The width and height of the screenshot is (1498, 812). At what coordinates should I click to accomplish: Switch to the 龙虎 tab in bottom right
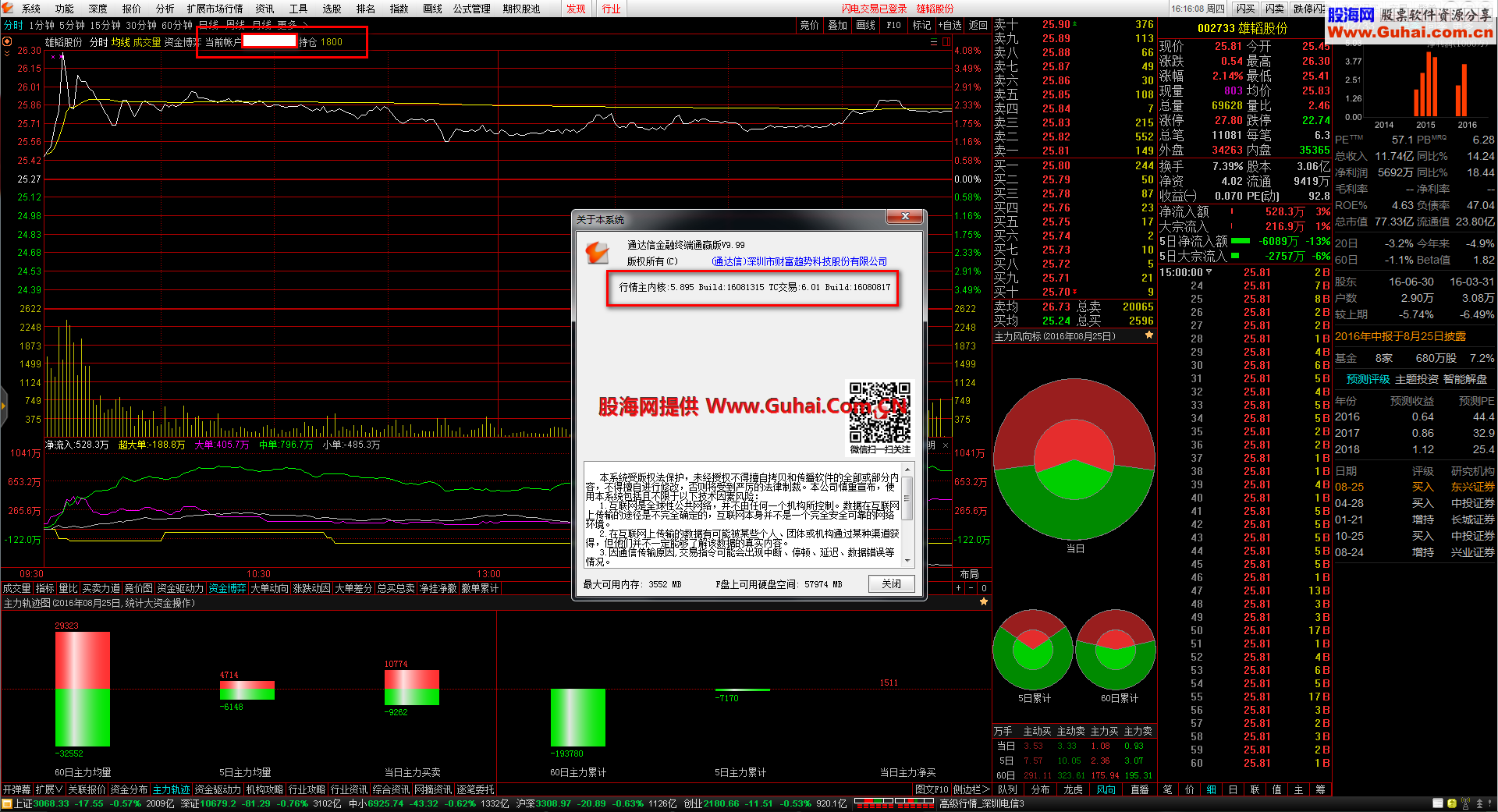pos(1074,789)
